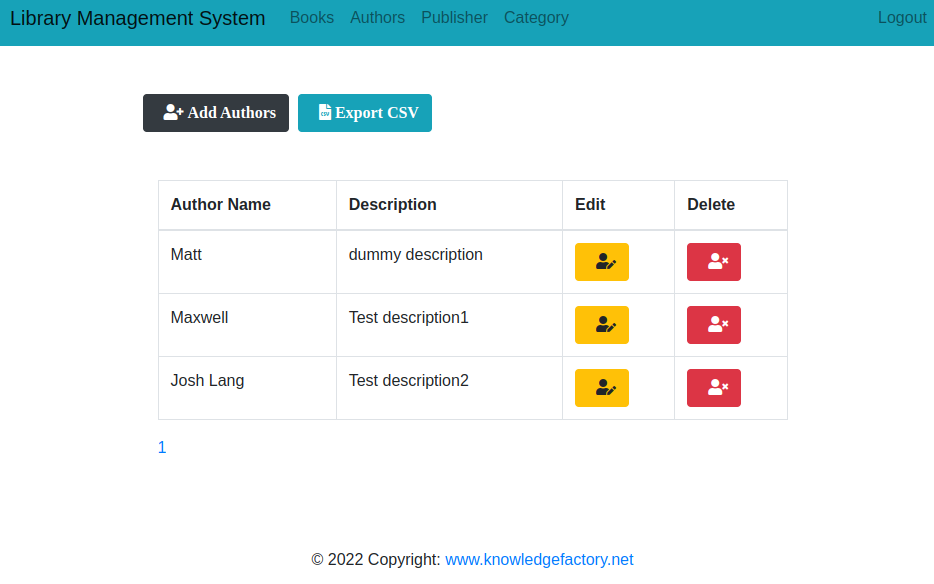Open the Authors menu item
934x584 pixels.
[378, 18]
